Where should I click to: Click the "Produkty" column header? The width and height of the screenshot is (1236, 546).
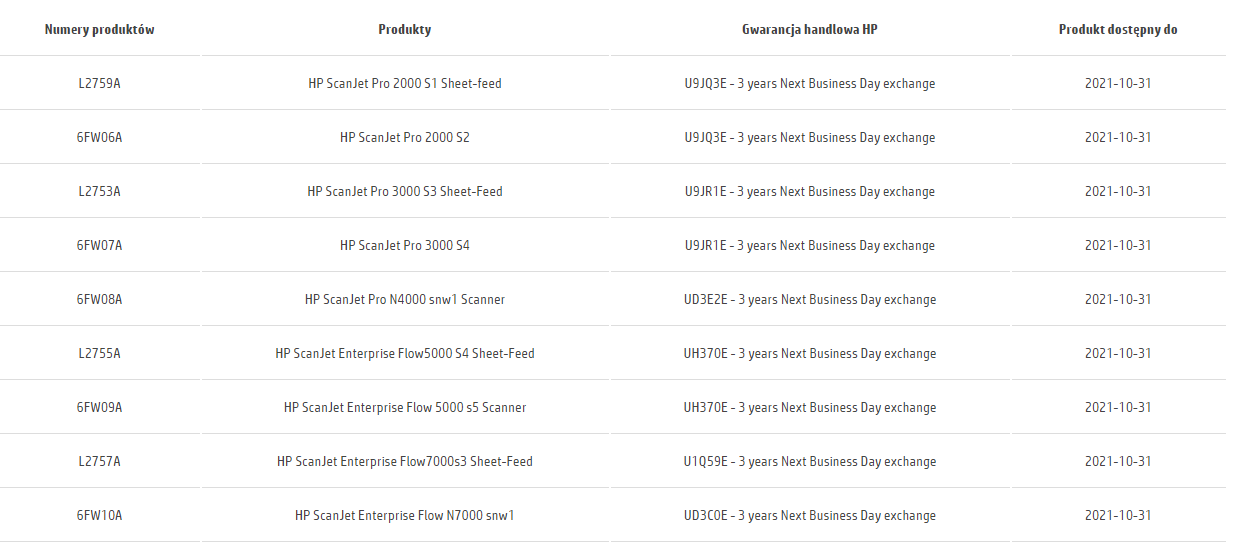405,29
